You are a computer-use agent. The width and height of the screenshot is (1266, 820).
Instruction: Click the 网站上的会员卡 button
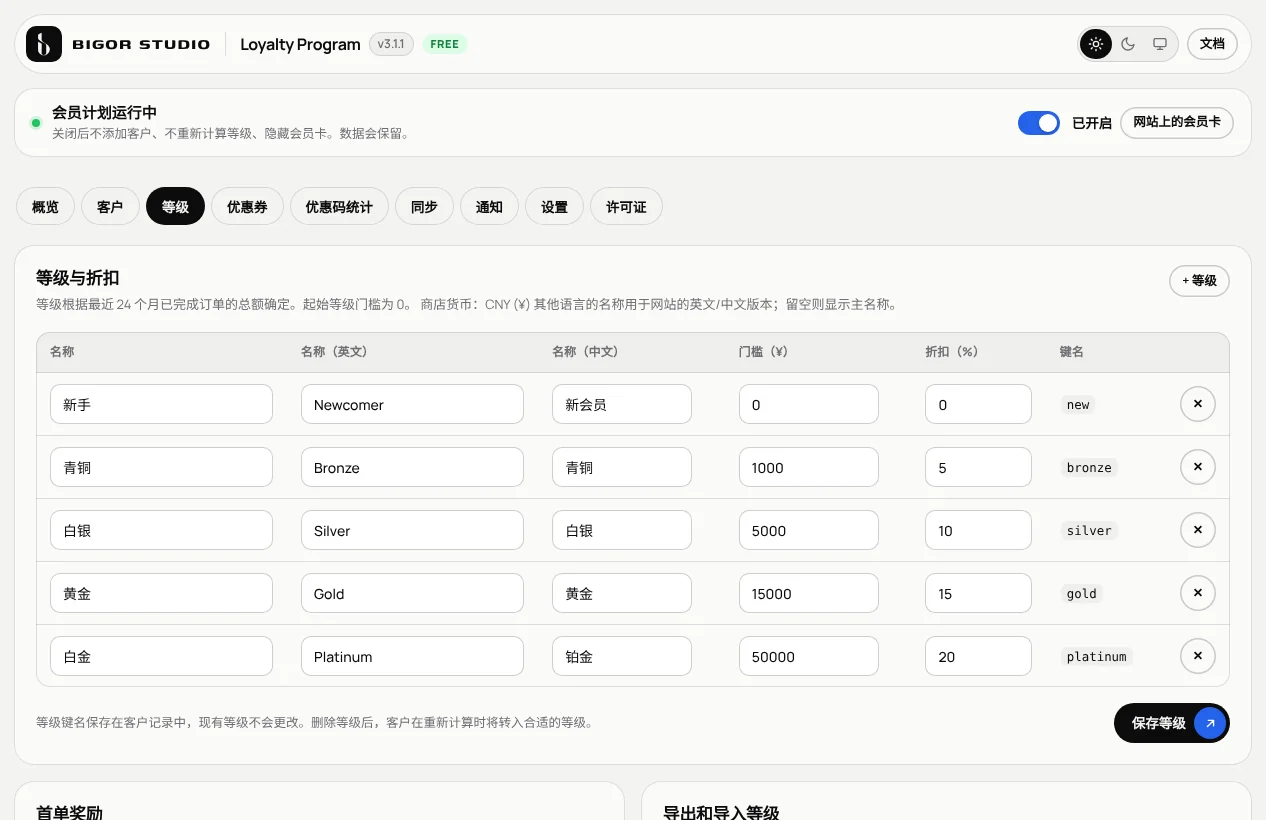(x=1176, y=122)
